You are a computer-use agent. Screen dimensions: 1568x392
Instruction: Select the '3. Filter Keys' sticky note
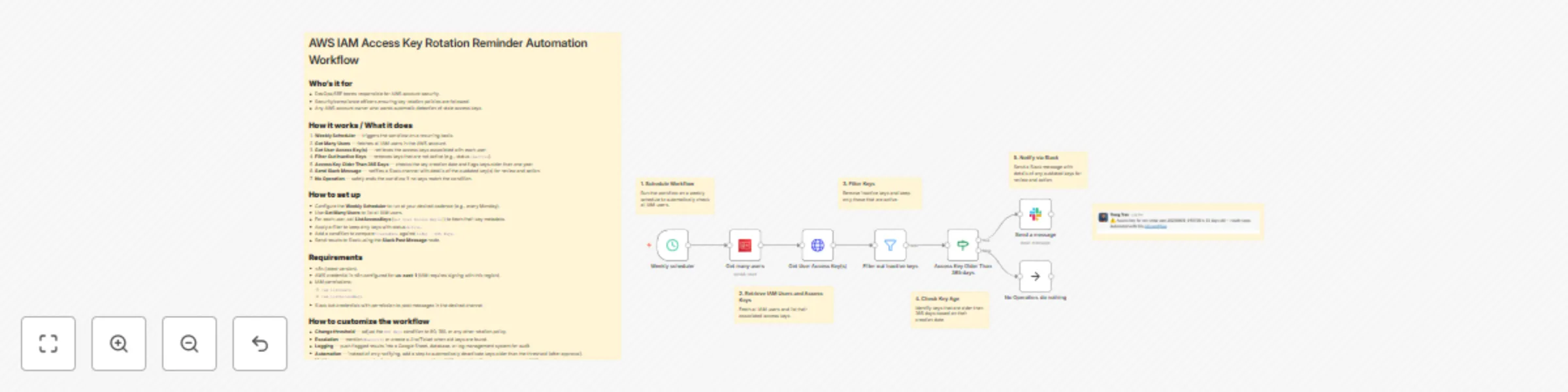coord(880,193)
